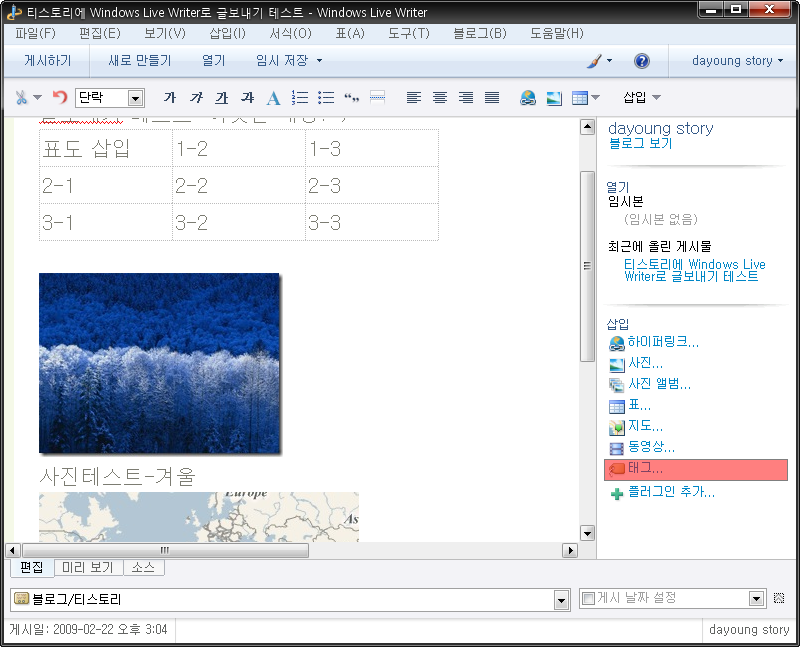The image size is (800, 647).
Task: Open the table icon dropdown arrow
Action: [x=595, y=97]
